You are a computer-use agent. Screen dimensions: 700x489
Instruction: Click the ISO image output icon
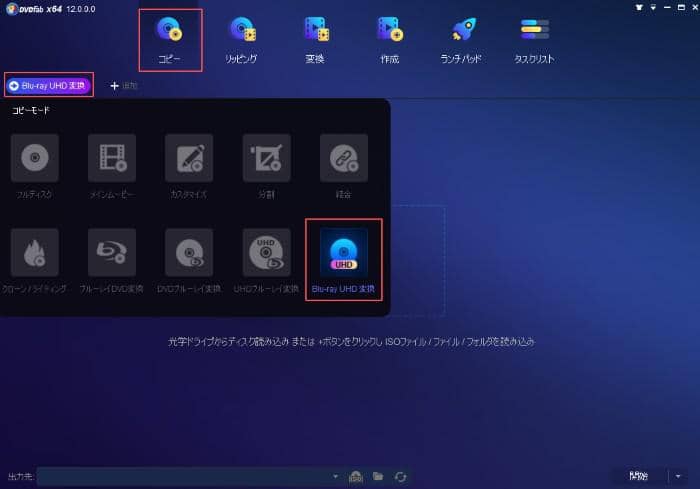pos(356,476)
